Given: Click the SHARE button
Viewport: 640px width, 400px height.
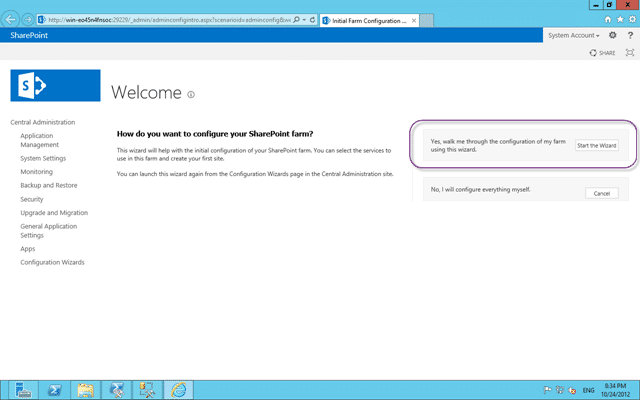Looking at the screenshot, I should click(x=602, y=53).
